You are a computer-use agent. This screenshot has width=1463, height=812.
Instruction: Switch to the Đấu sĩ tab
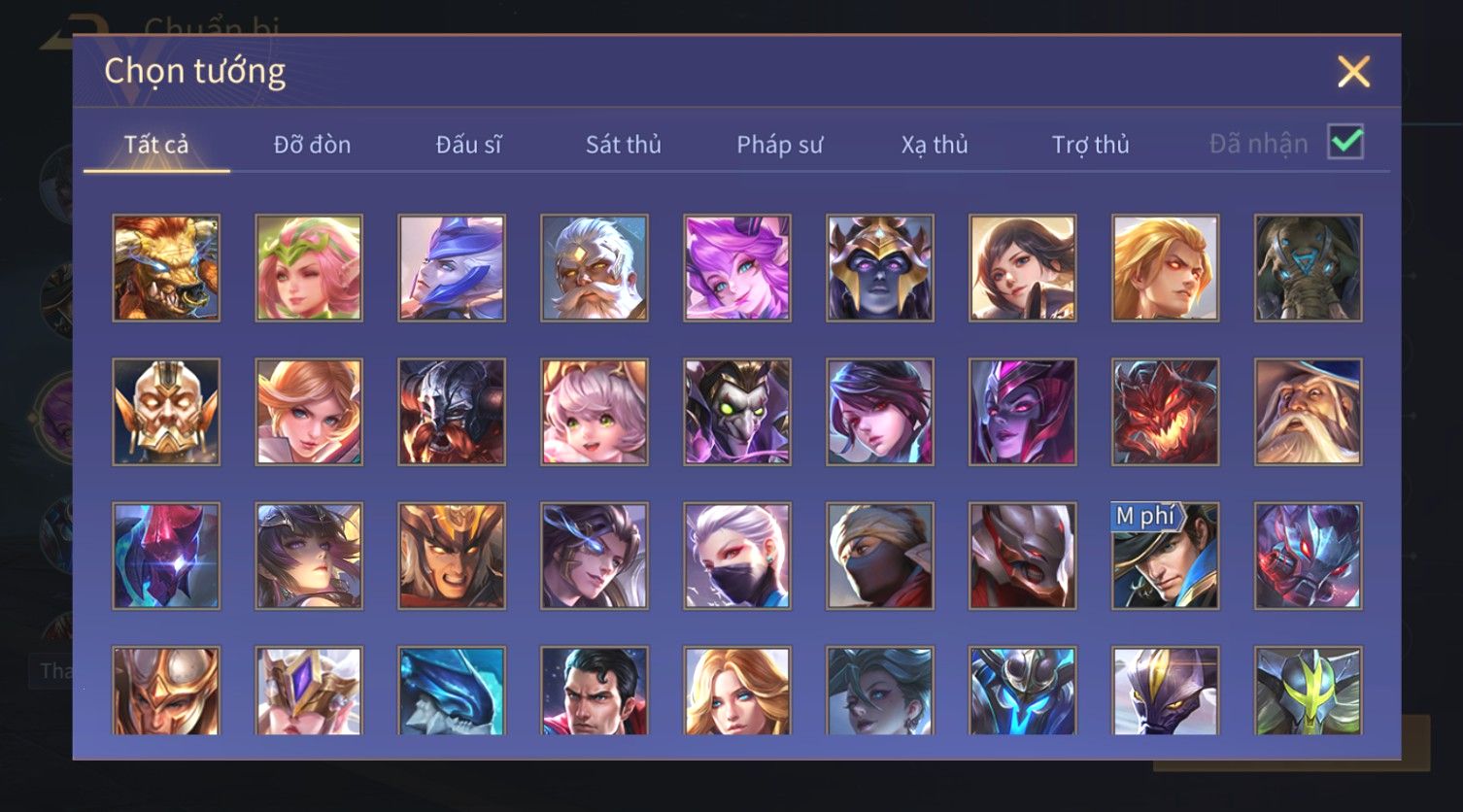point(468,145)
